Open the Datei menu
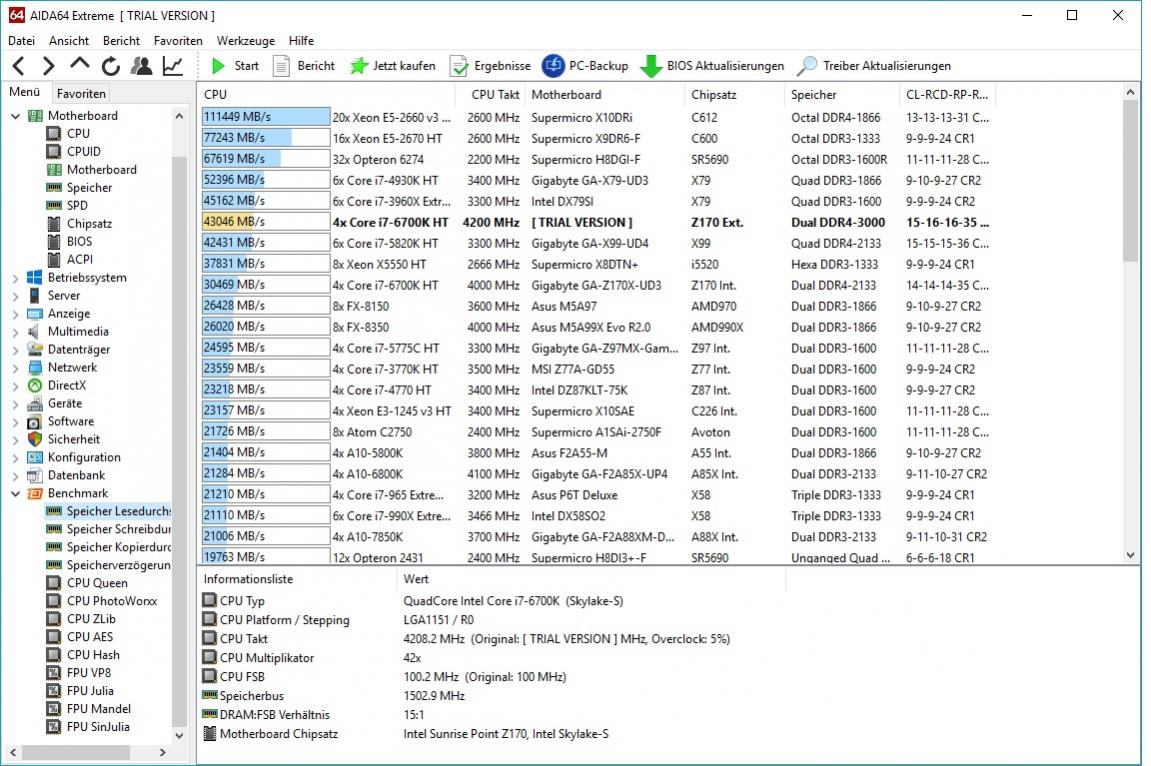1151x766 pixels. pos(21,41)
